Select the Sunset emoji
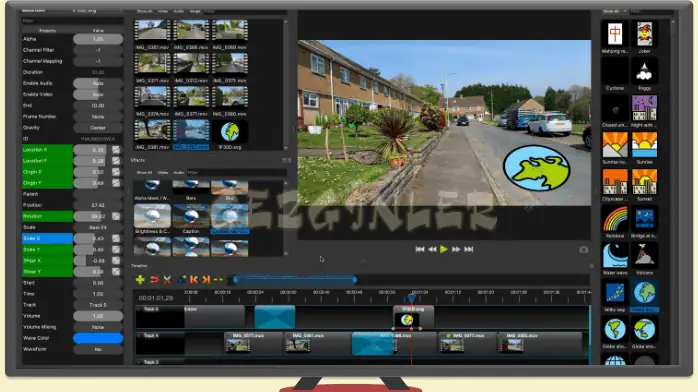The width and height of the screenshot is (698, 392). 645,182
